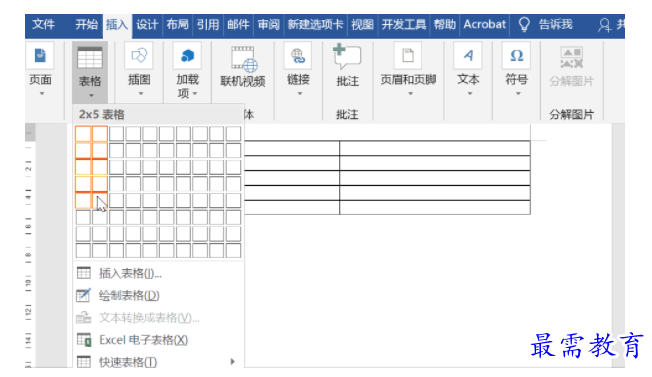Image resolution: width=652 pixels, height=377 pixels.
Task: Open the 帮助 (Help) tab
Action: pos(445,25)
